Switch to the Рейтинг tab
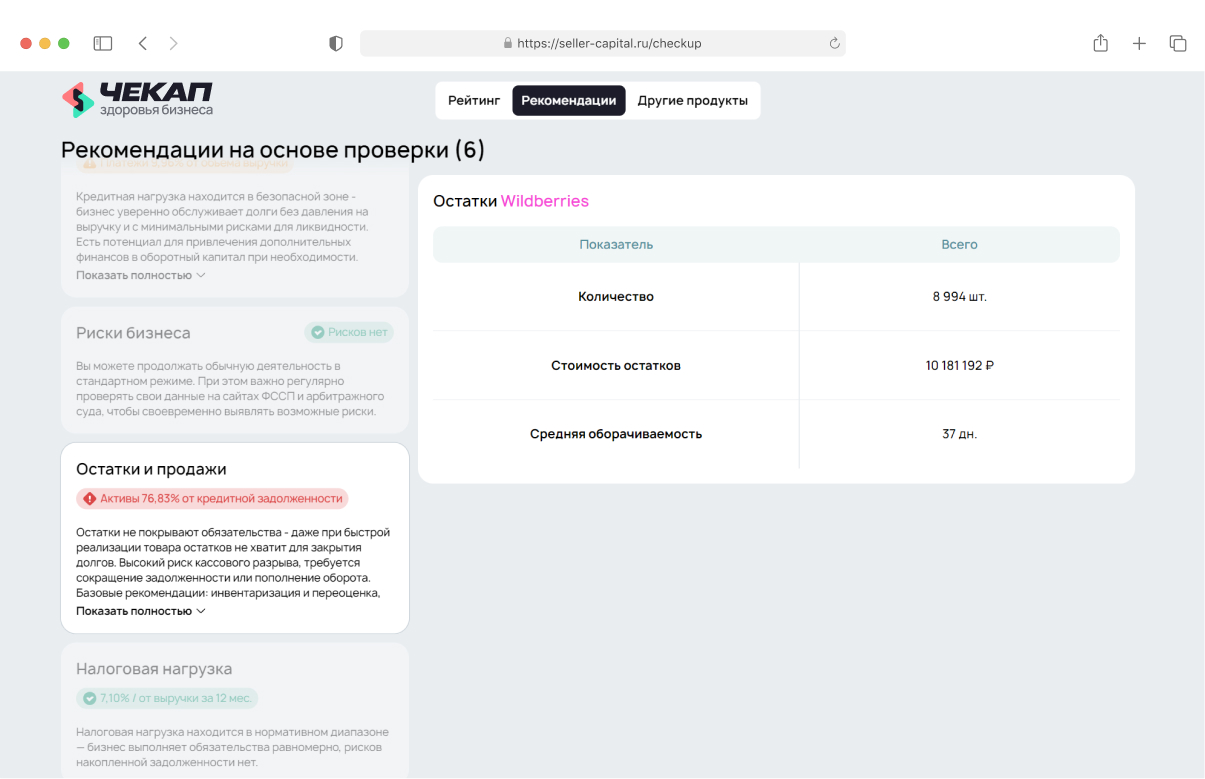This screenshot has width=1205, height=779. click(474, 101)
